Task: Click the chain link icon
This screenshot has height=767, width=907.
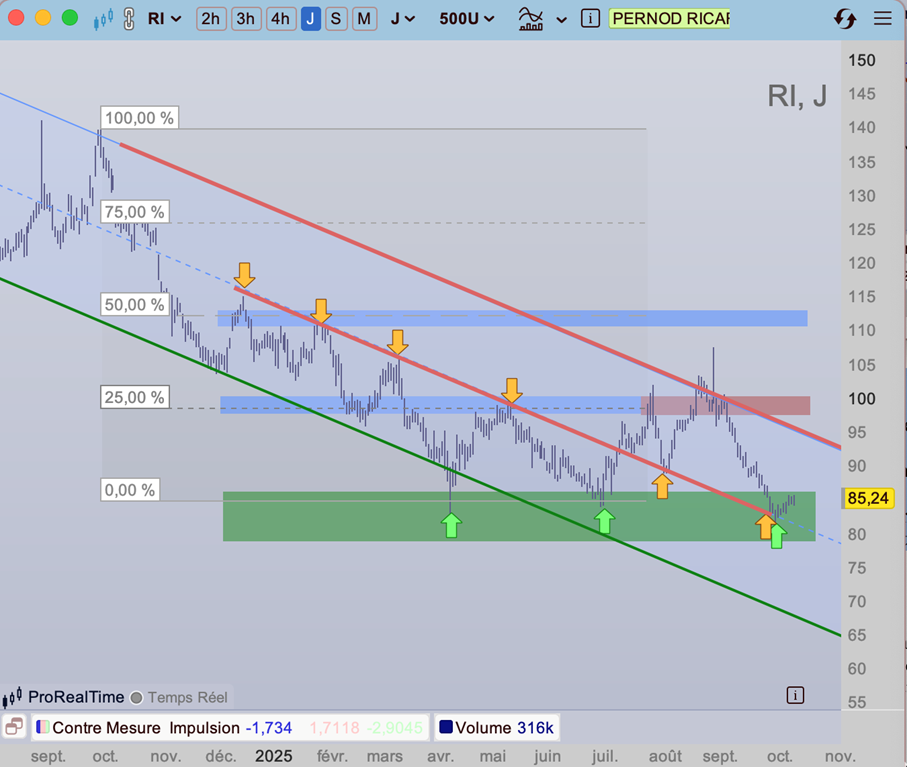Action: point(129,18)
